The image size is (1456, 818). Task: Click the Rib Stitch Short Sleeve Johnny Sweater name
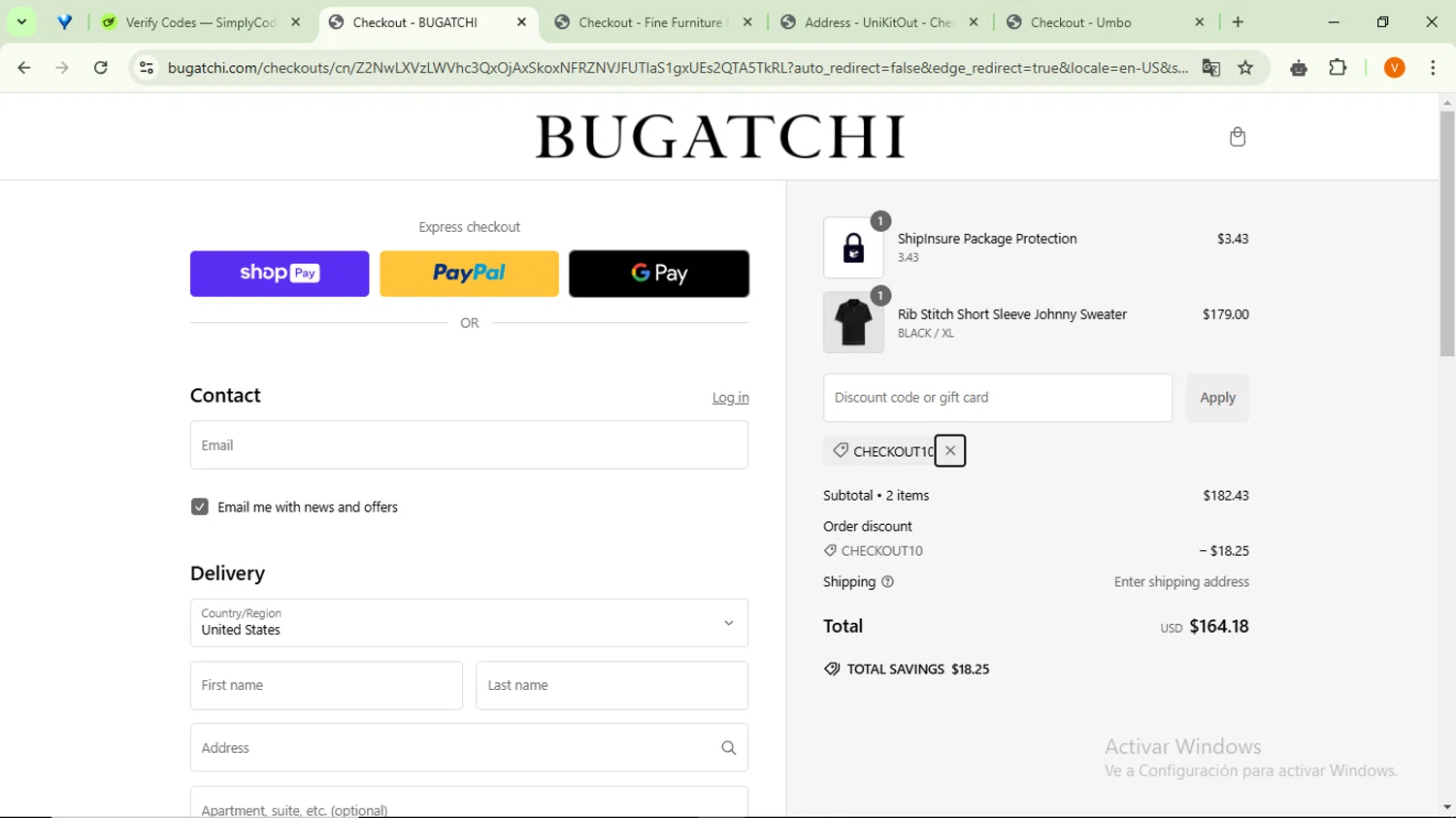(x=1012, y=314)
